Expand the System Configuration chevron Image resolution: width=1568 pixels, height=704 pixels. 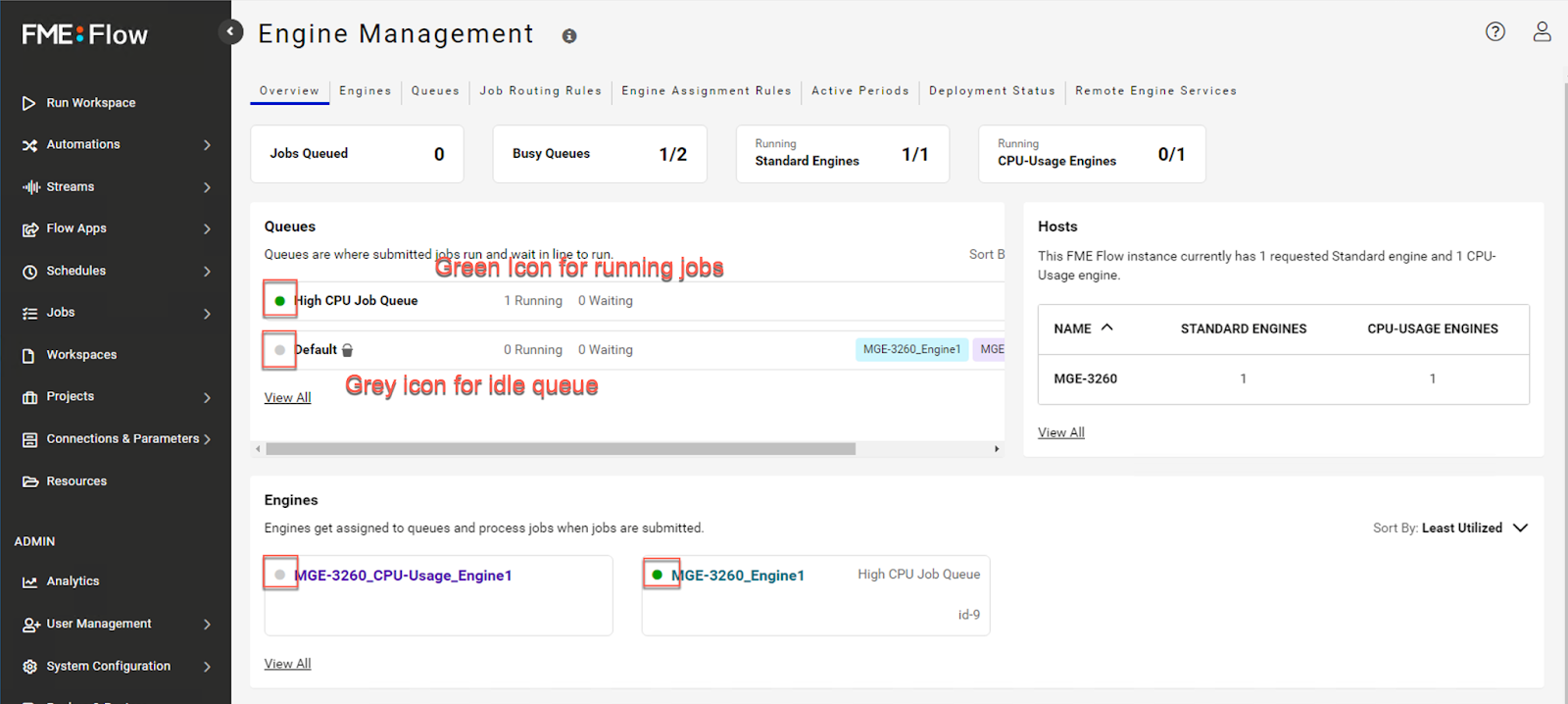click(x=207, y=667)
